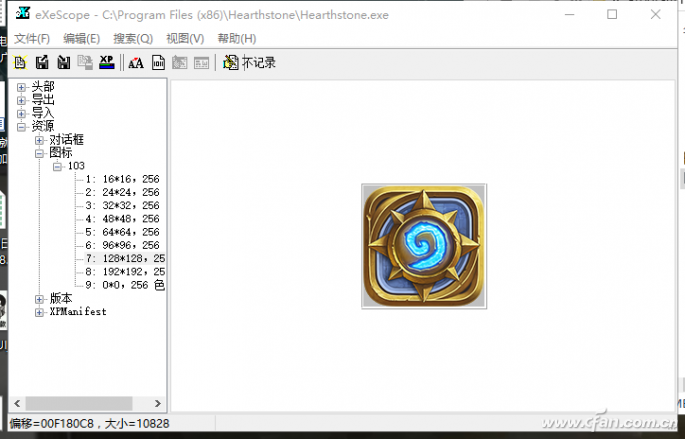
Task: Collapse the 资源 tree node
Action: coord(21,127)
